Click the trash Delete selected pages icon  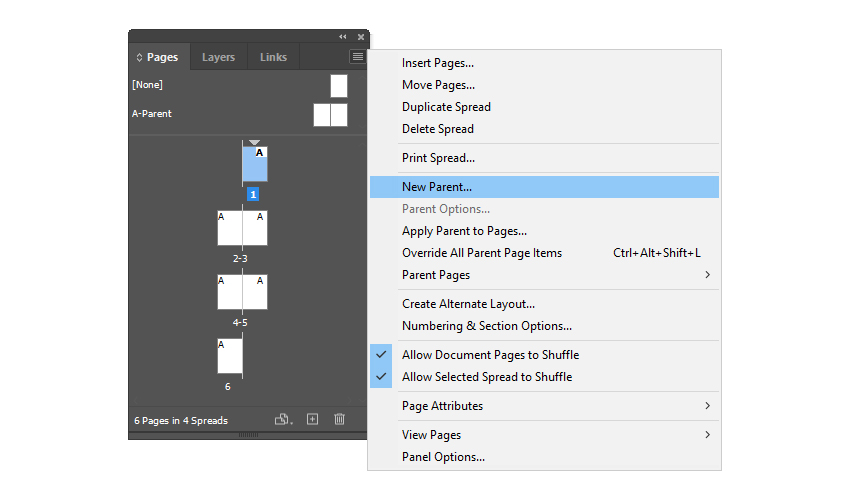[339, 419]
